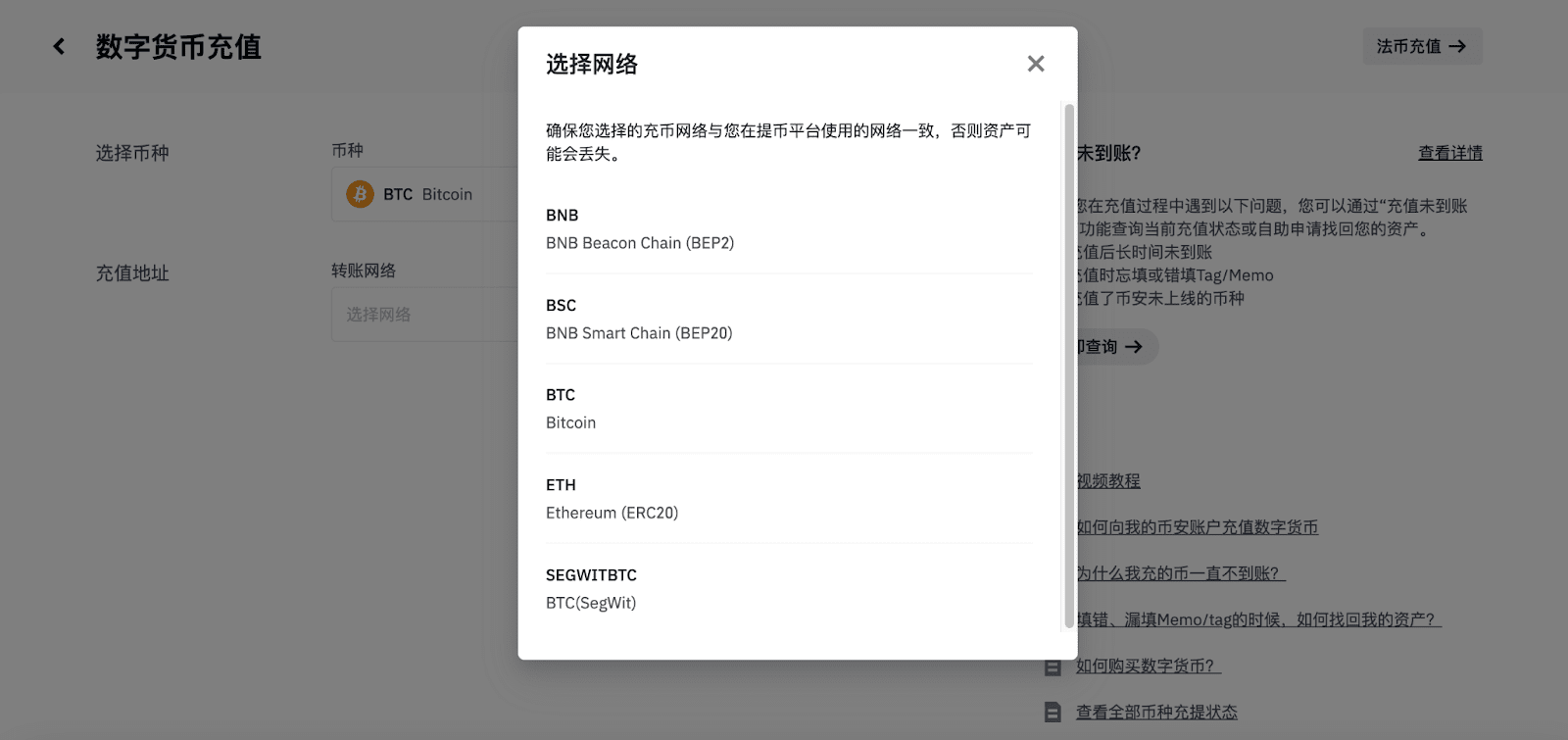Screen dimensions: 1568x740
Task: Open the 法币充值 button
Action: [x=1422, y=46]
